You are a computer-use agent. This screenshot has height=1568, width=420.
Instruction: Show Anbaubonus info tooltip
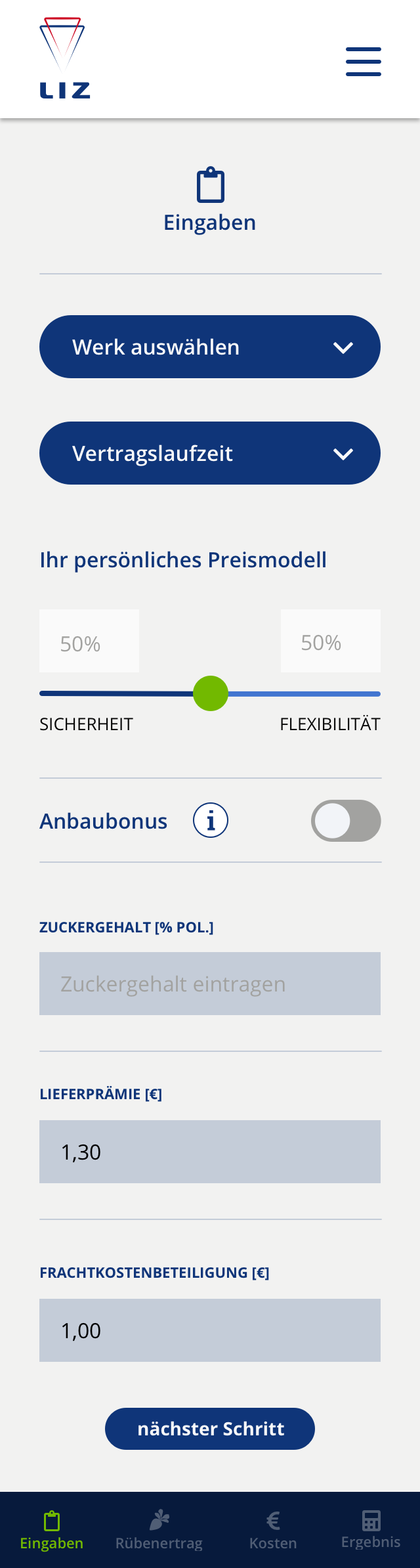211,821
